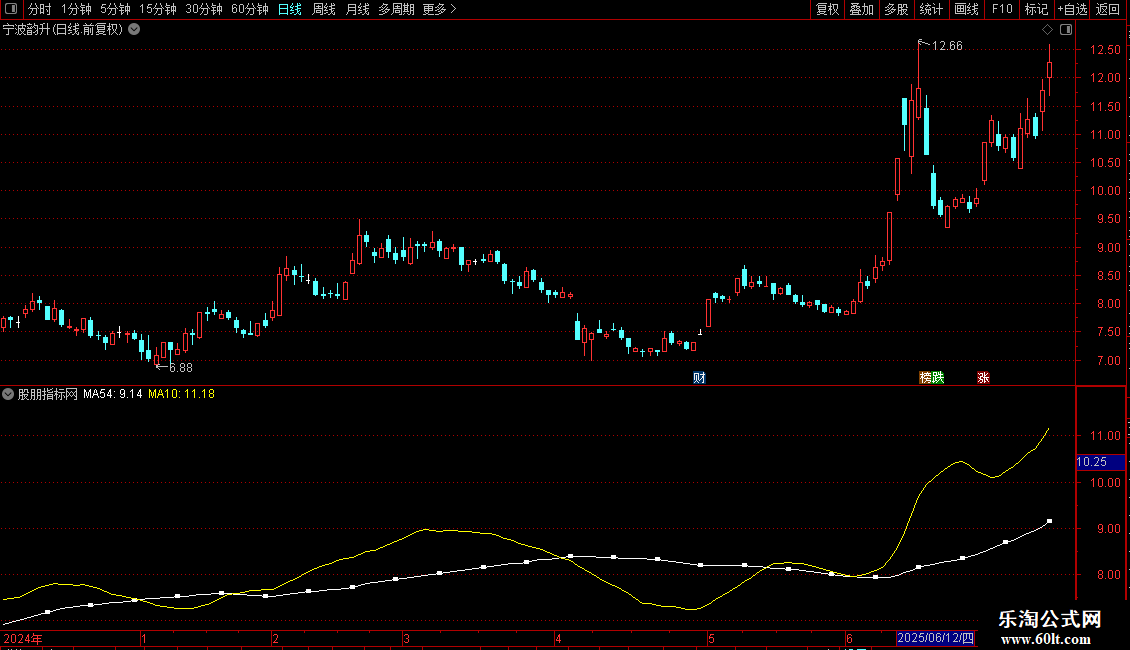Switch to the 分时 intraday view
Screen dimensions: 1130x650
pyautogui.click(x=40, y=9)
